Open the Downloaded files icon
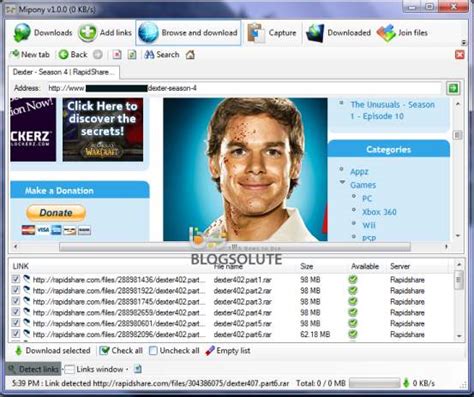474x397 pixels. click(x=315, y=33)
